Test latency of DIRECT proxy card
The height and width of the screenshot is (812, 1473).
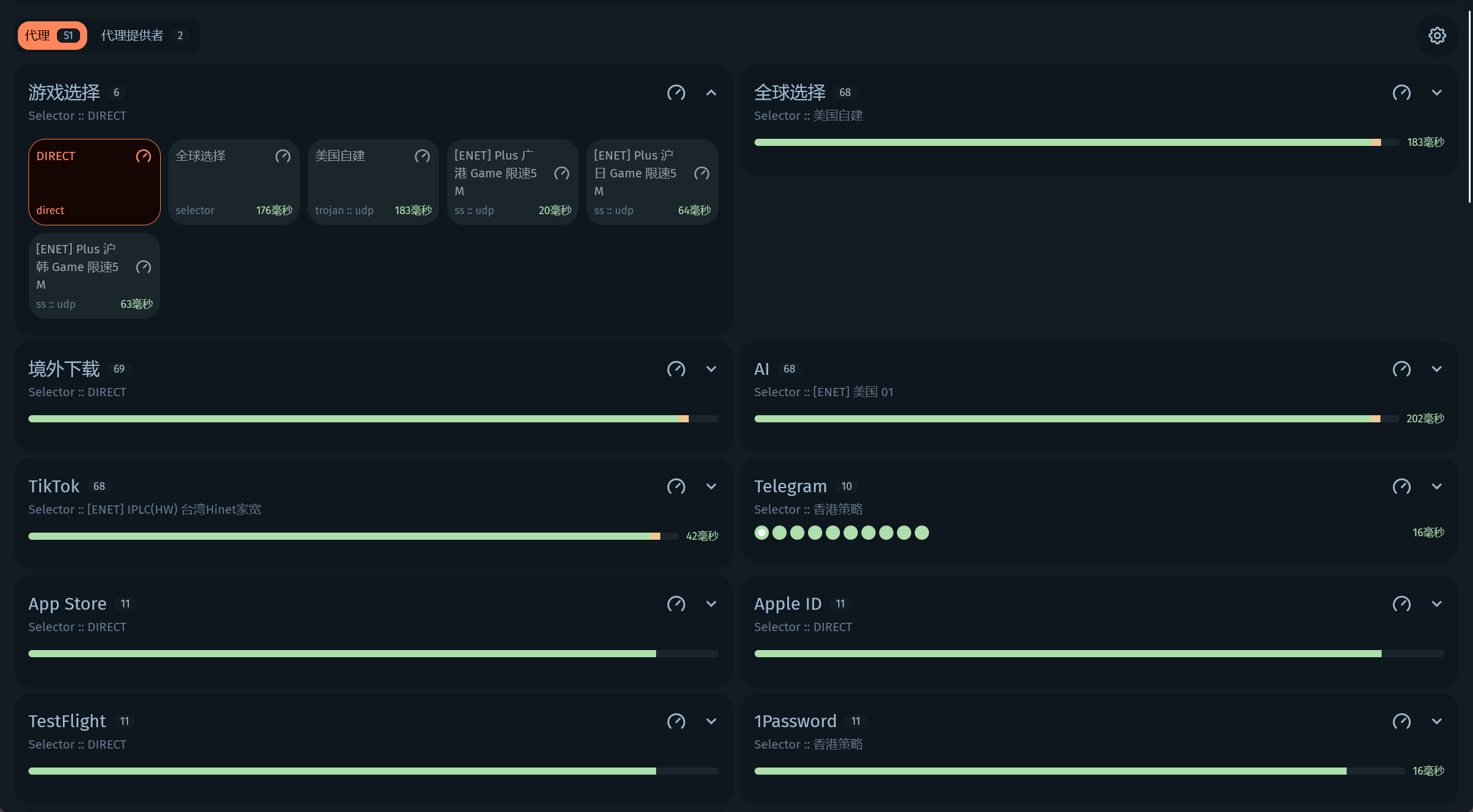[x=144, y=156]
